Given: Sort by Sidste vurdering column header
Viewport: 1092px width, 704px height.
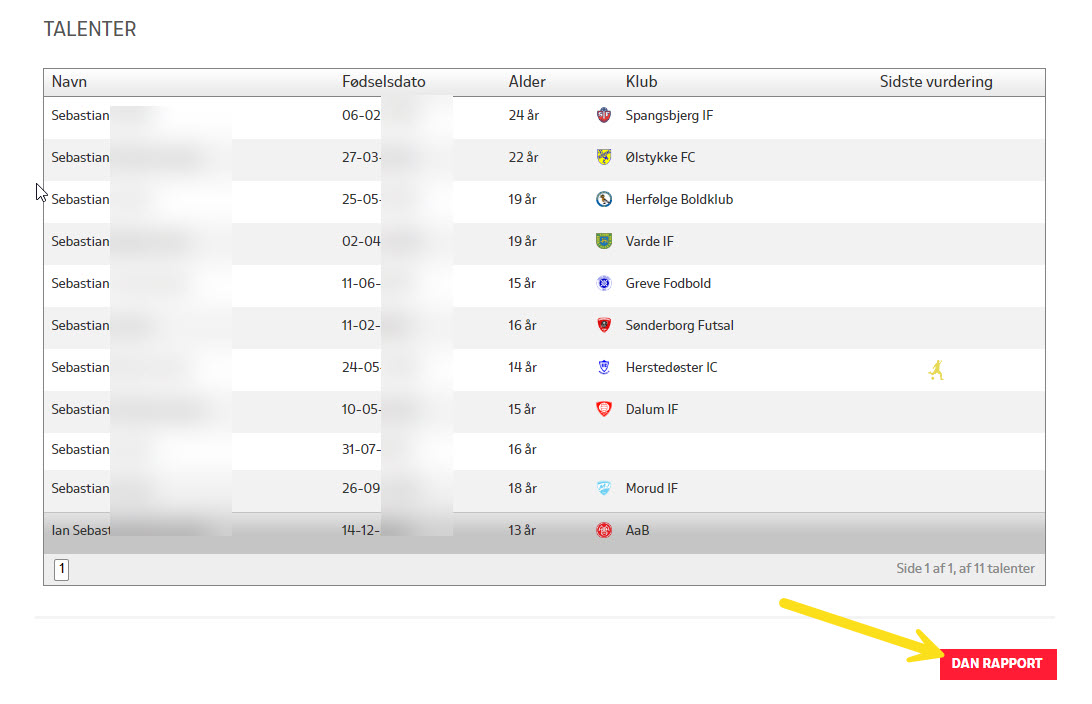Looking at the screenshot, I should [936, 82].
